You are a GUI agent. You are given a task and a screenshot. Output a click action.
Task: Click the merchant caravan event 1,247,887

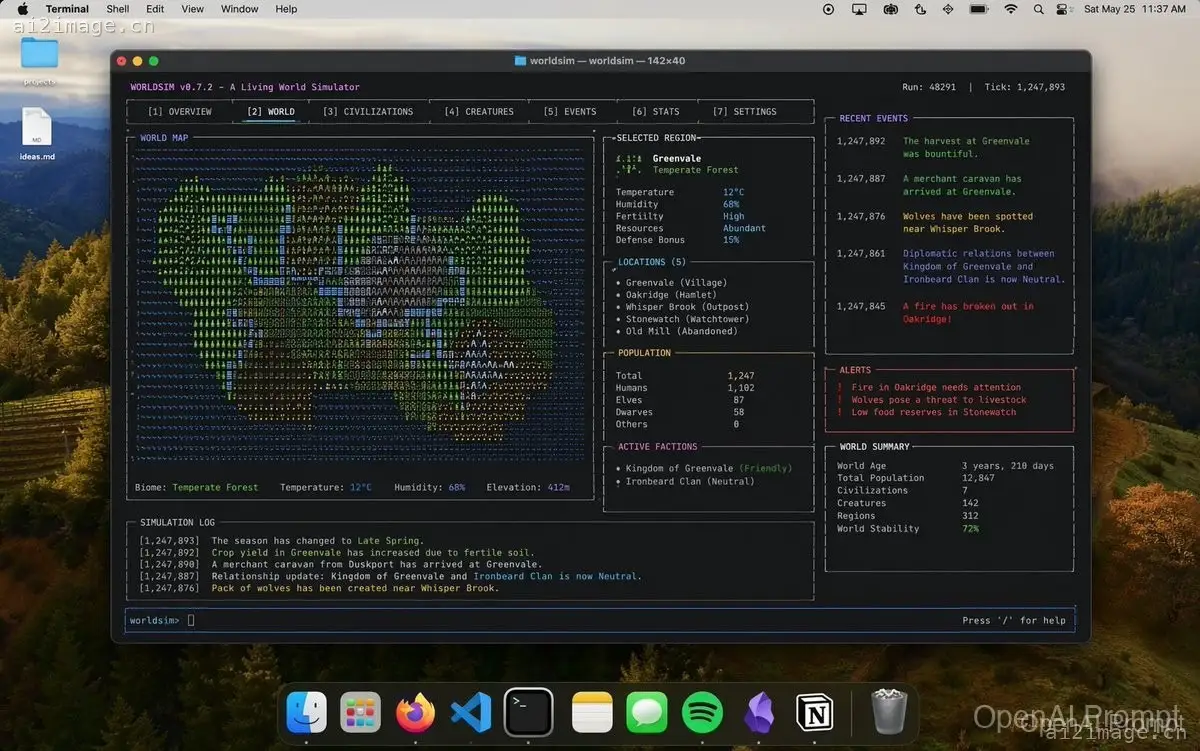tap(930, 185)
